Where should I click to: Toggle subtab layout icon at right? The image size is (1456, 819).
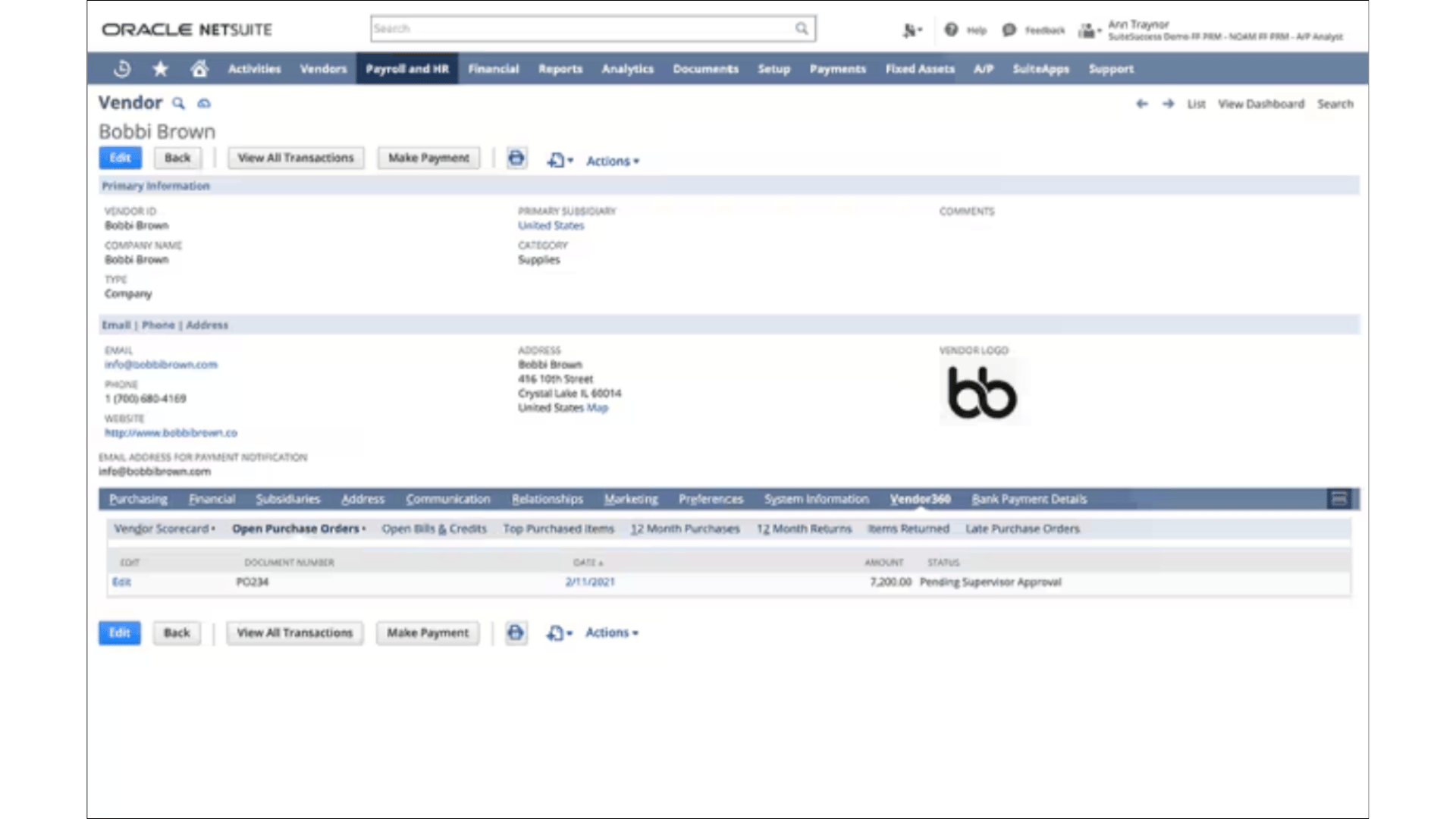tap(1339, 499)
